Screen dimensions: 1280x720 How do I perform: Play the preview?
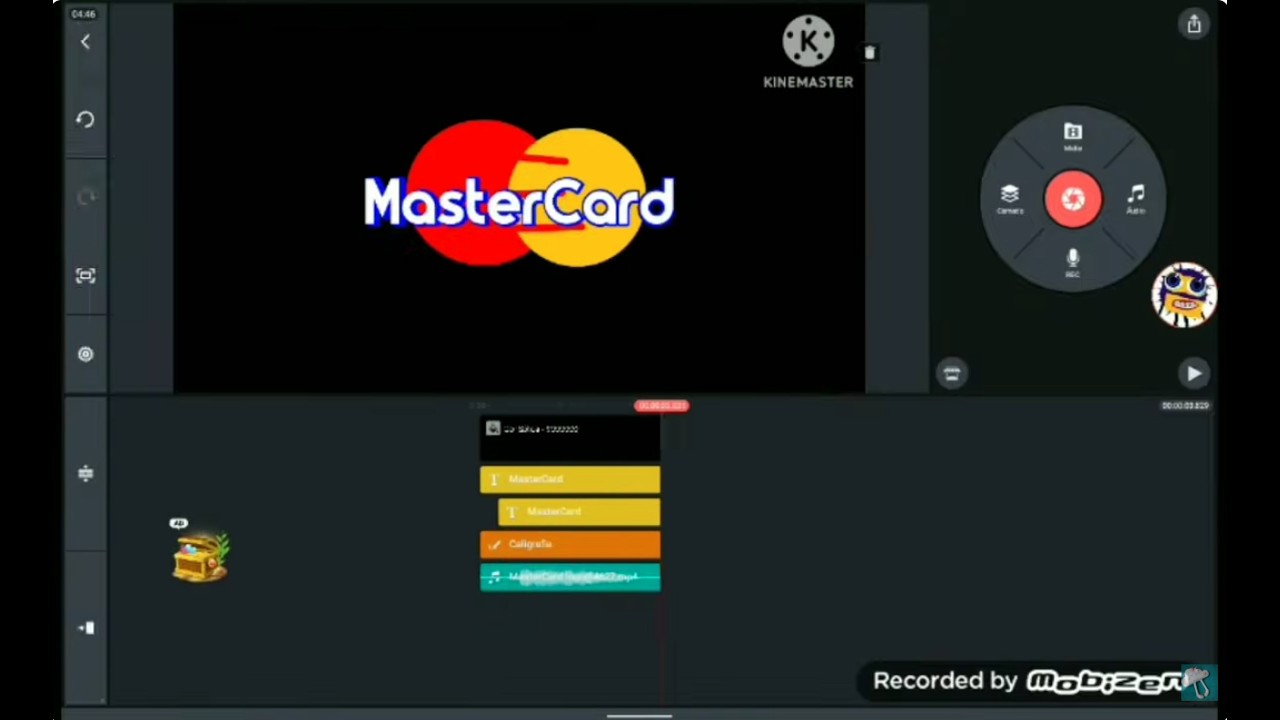tap(1193, 373)
